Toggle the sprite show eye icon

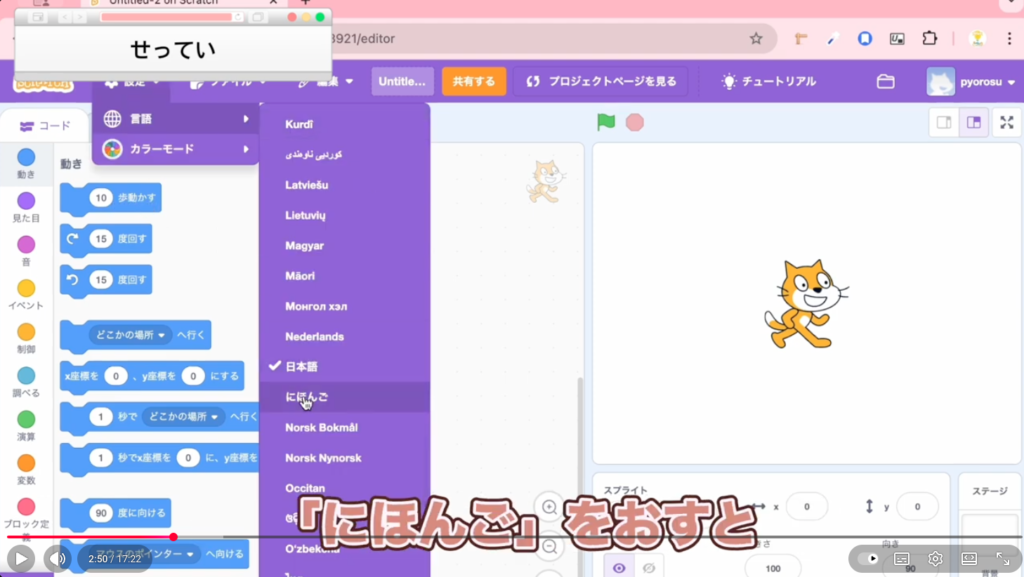619,568
